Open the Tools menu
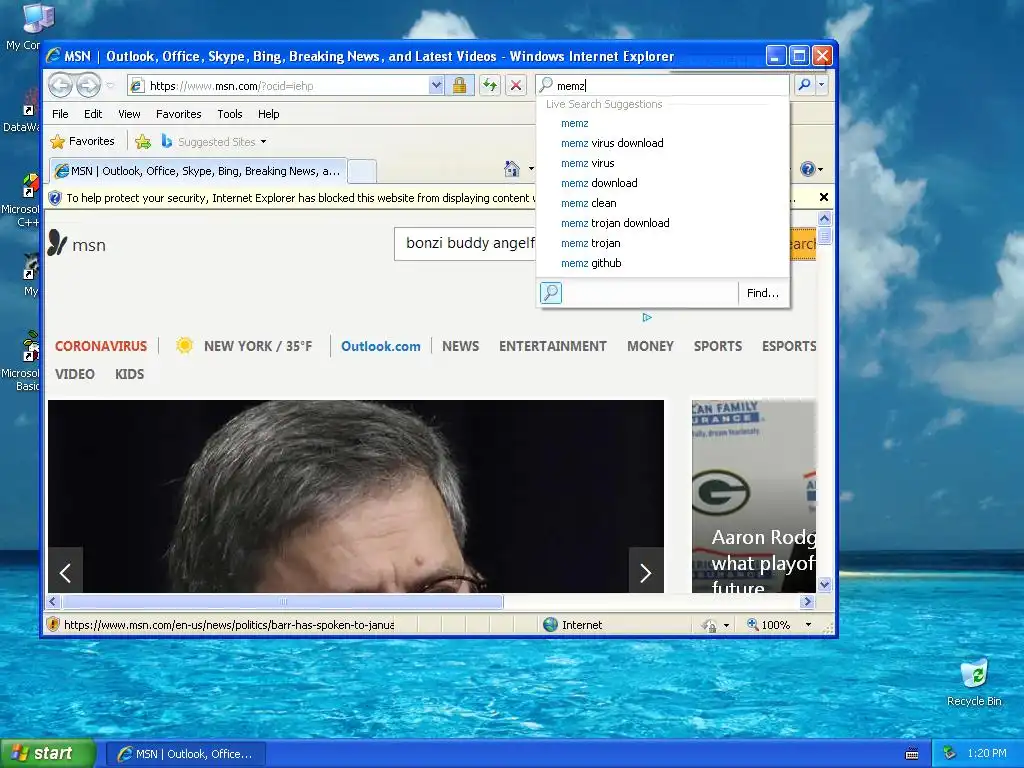 pyautogui.click(x=230, y=114)
